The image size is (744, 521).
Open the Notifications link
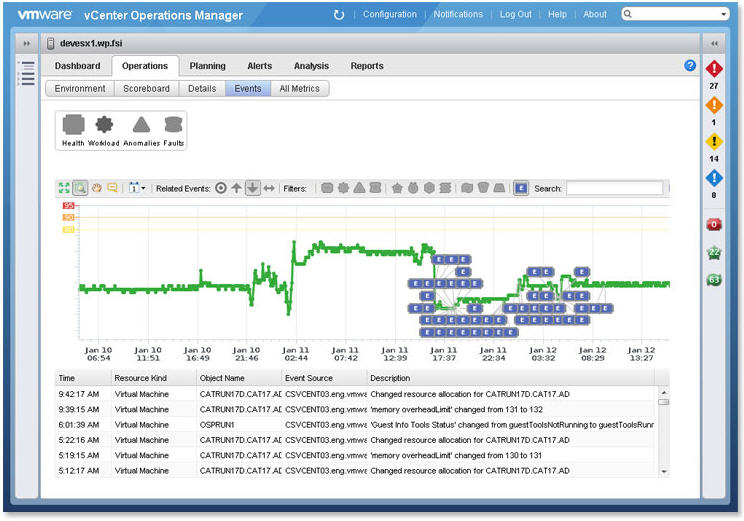(458, 14)
